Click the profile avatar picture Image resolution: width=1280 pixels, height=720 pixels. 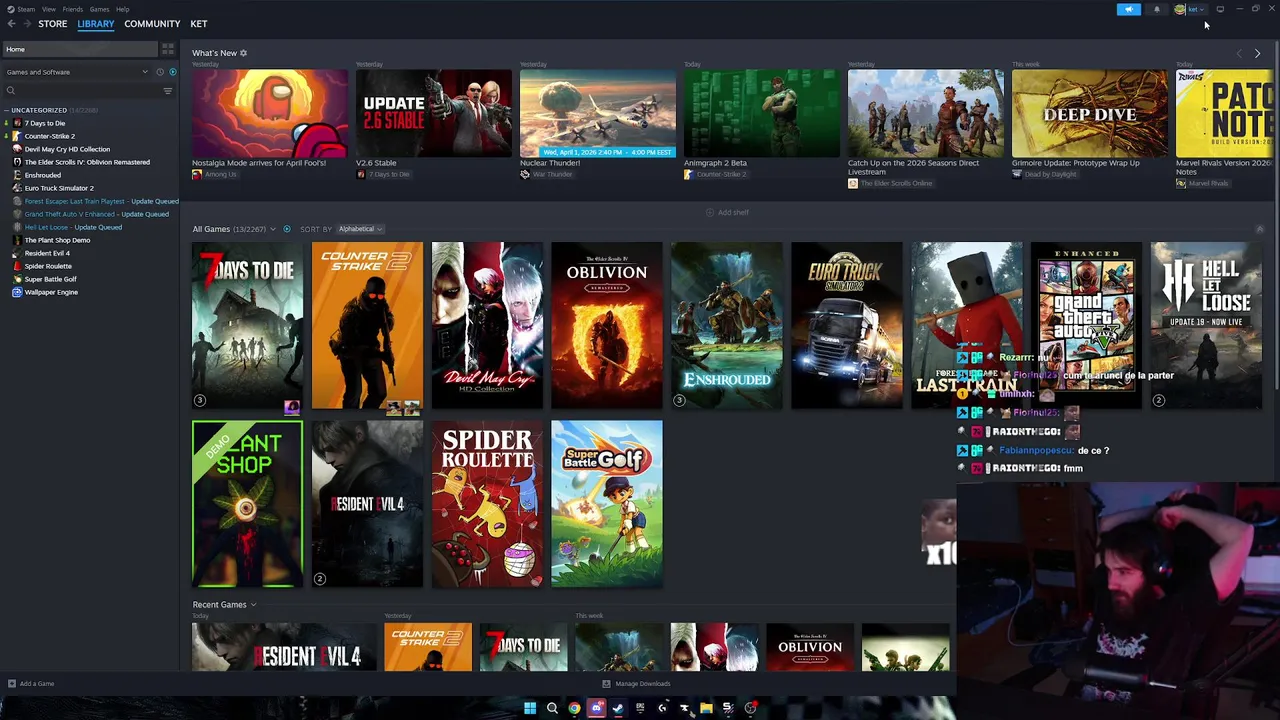coord(1180,9)
